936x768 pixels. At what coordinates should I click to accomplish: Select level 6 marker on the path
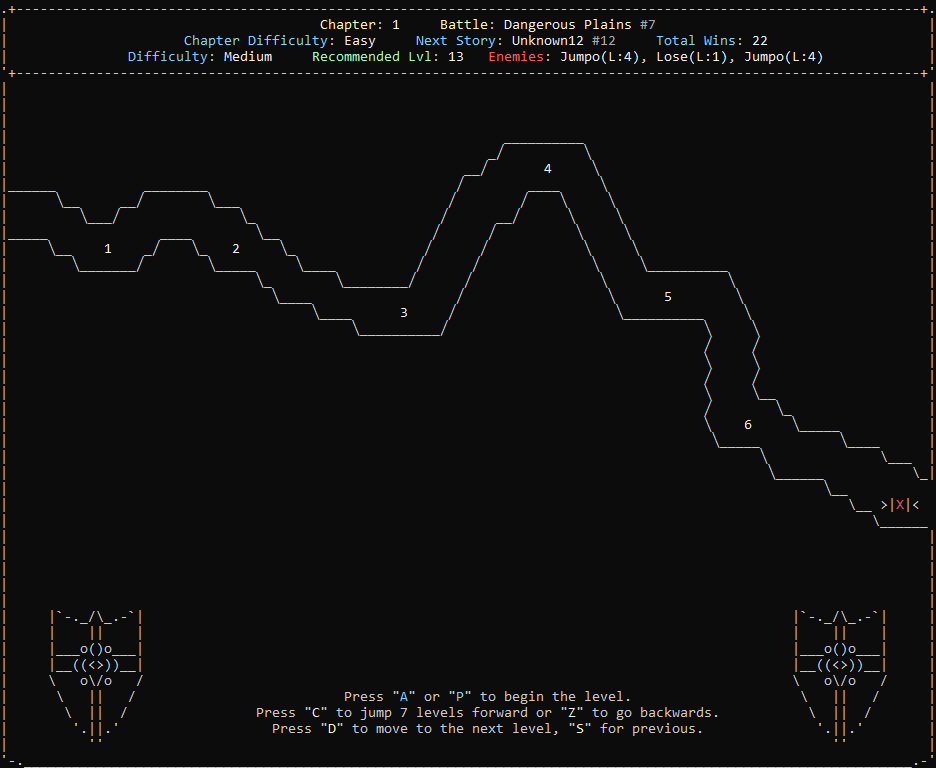pyautogui.click(x=747, y=425)
